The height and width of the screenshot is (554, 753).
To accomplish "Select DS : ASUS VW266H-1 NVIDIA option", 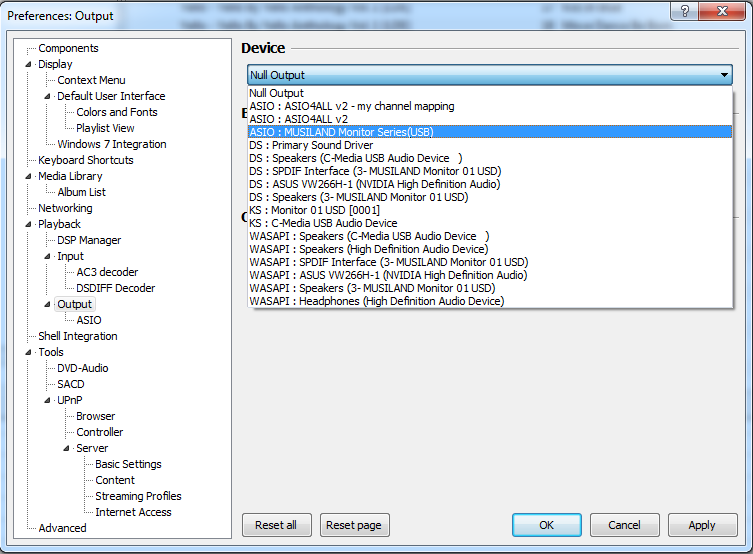I will pyautogui.click(x=490, y=184).
